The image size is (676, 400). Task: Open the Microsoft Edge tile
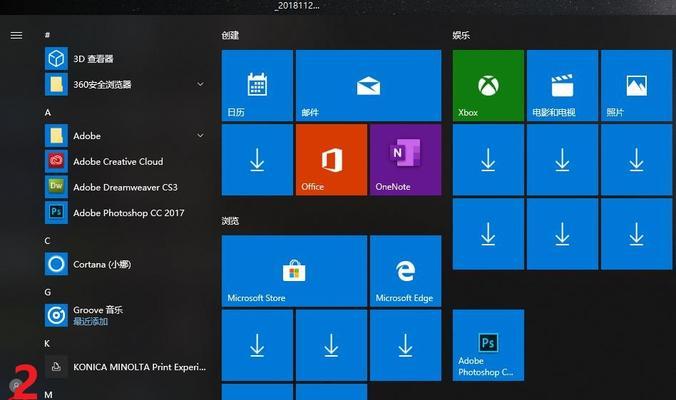tap(406, 271)
